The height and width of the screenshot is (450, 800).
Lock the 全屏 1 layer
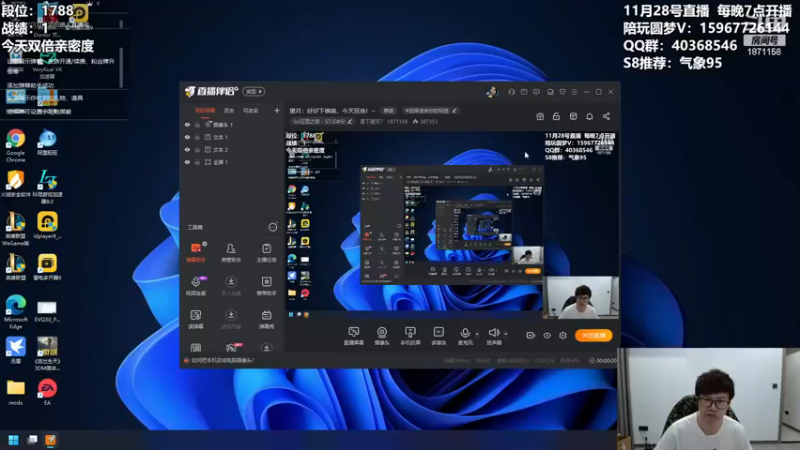pos(197,162)
